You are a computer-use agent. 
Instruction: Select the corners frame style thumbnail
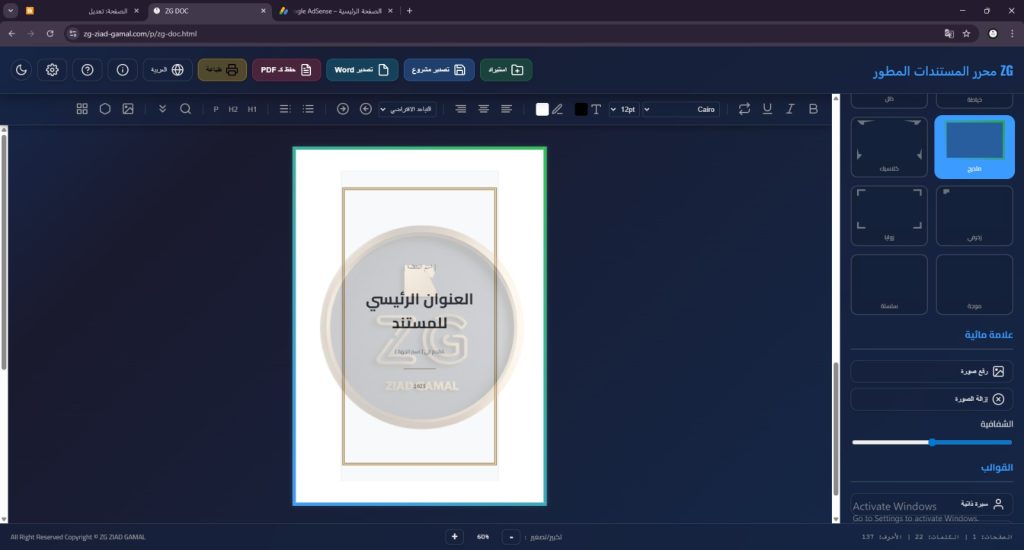point(889,216)
